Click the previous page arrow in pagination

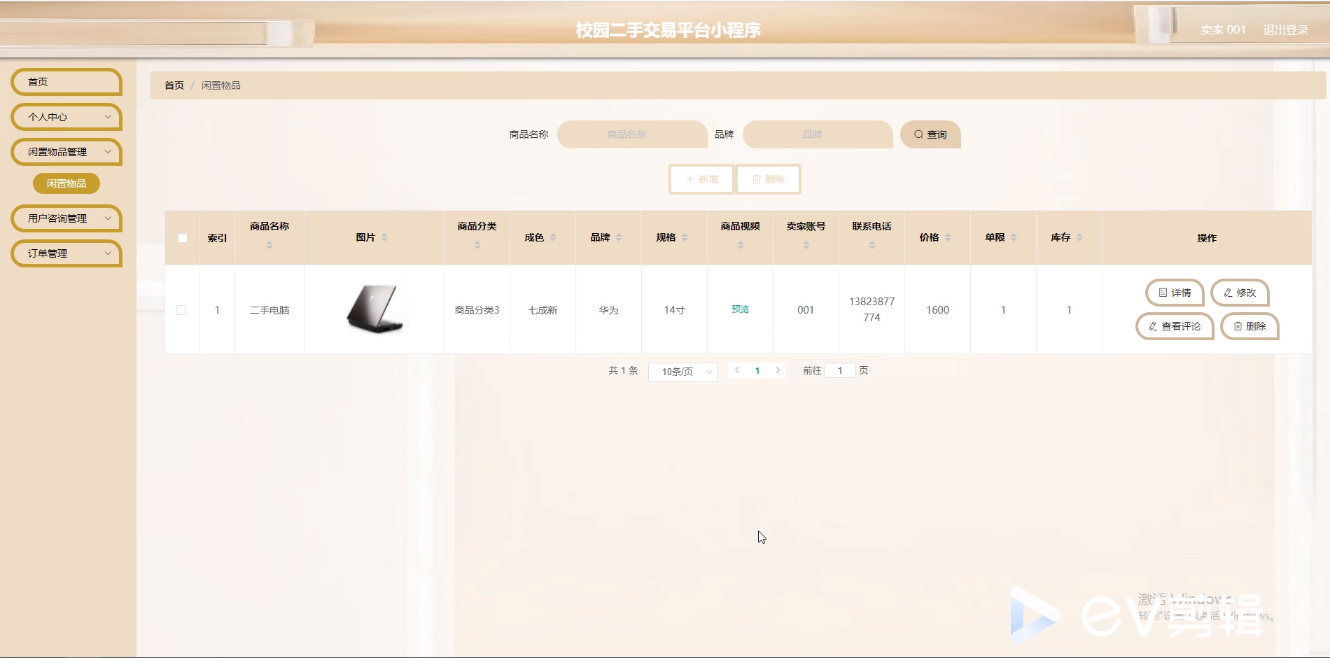coord(737,370)
